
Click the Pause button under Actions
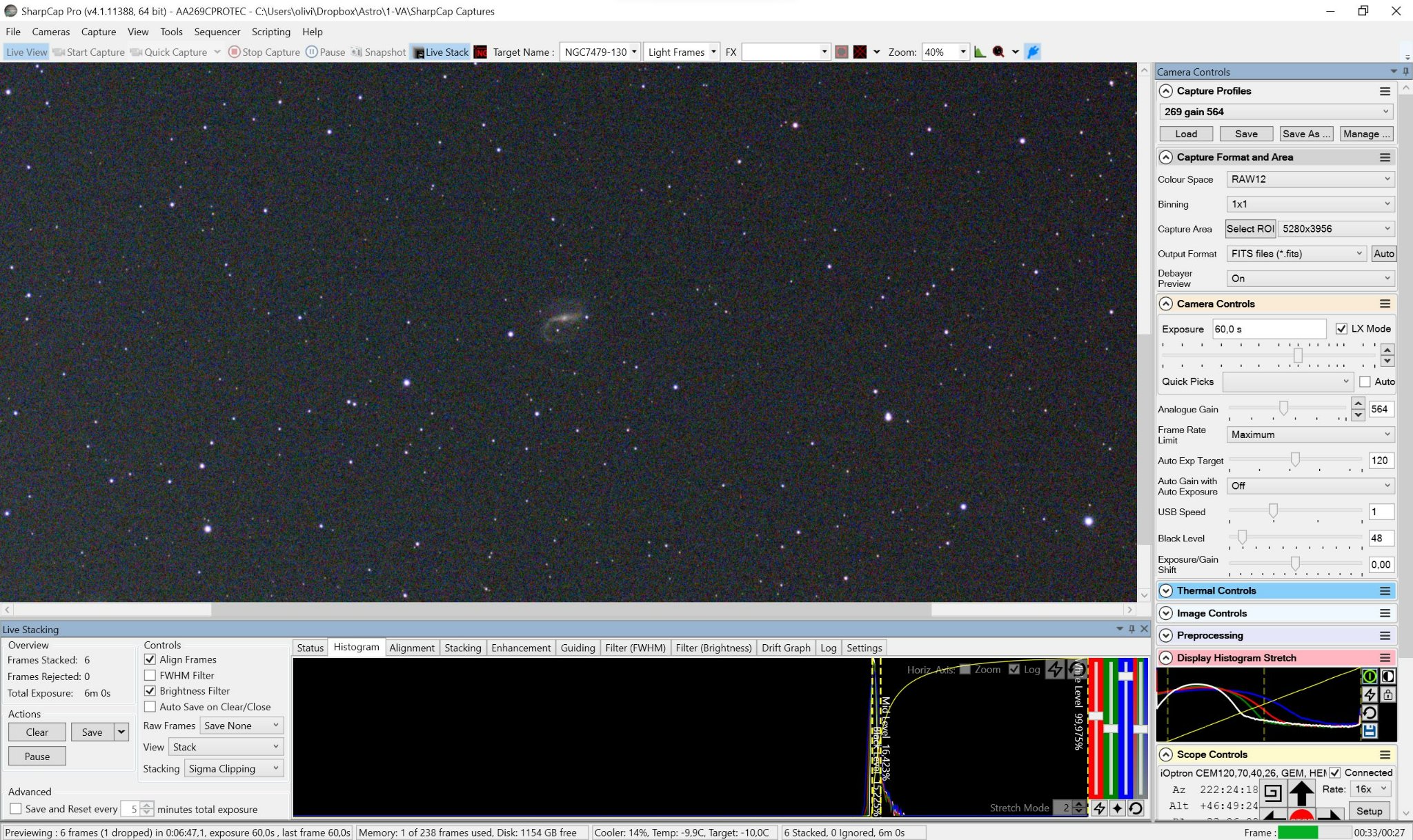[37, 757]
